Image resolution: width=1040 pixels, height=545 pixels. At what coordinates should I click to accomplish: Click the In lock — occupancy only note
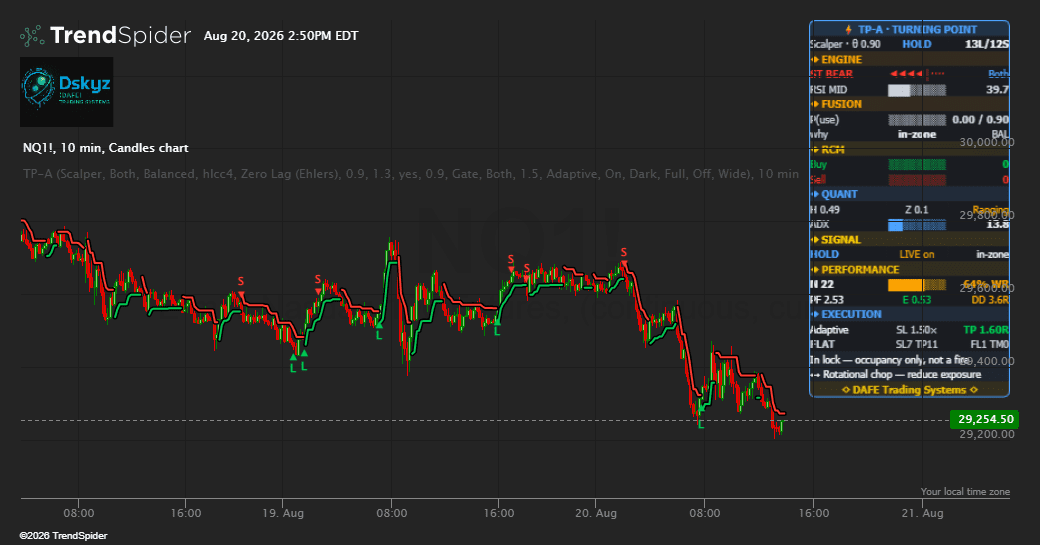click(x=889, y=359)
